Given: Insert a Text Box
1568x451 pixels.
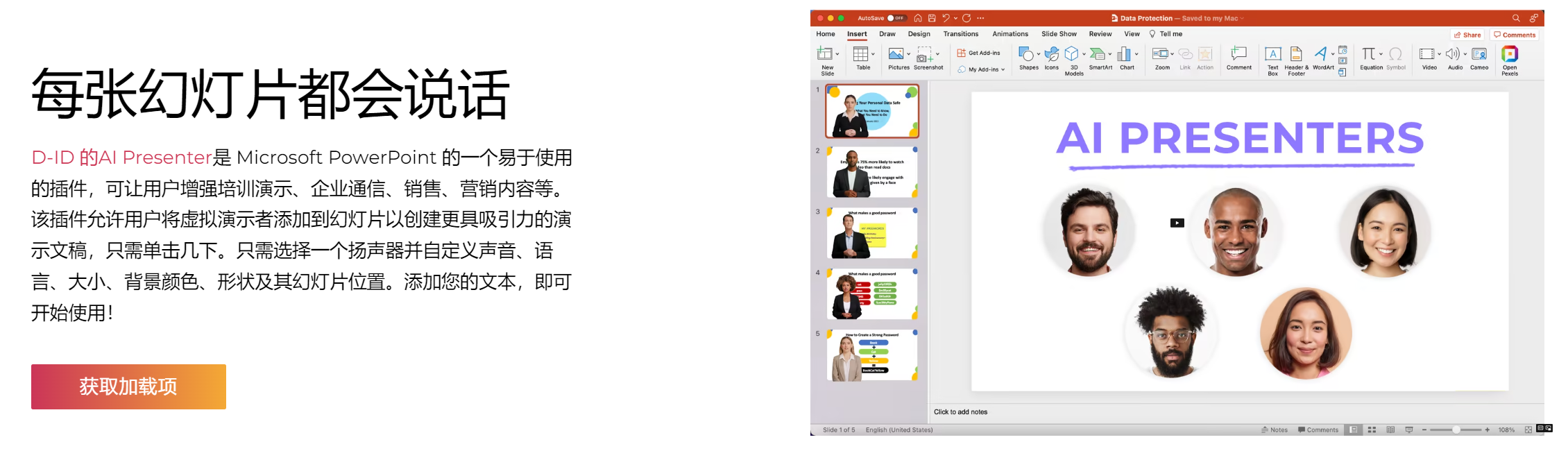Looking at the screenshot, I should click(x=1272, y=56).
